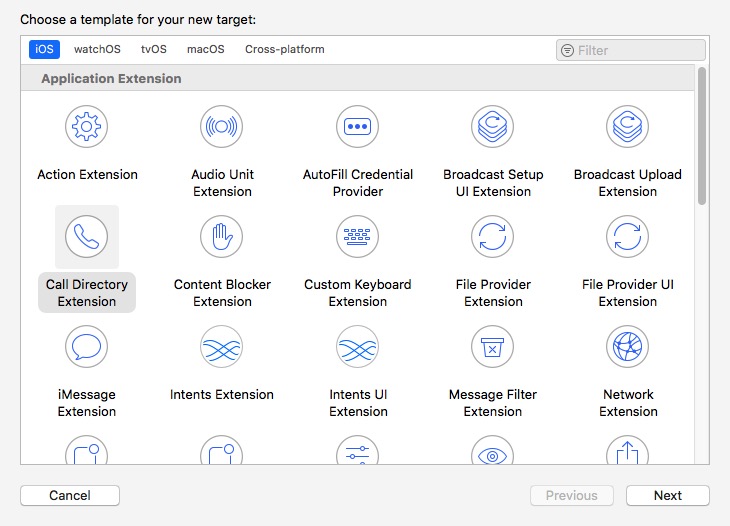Pick the Broadcast Setup UI Extension icon
Screen dimensions: 730x526
493,126
